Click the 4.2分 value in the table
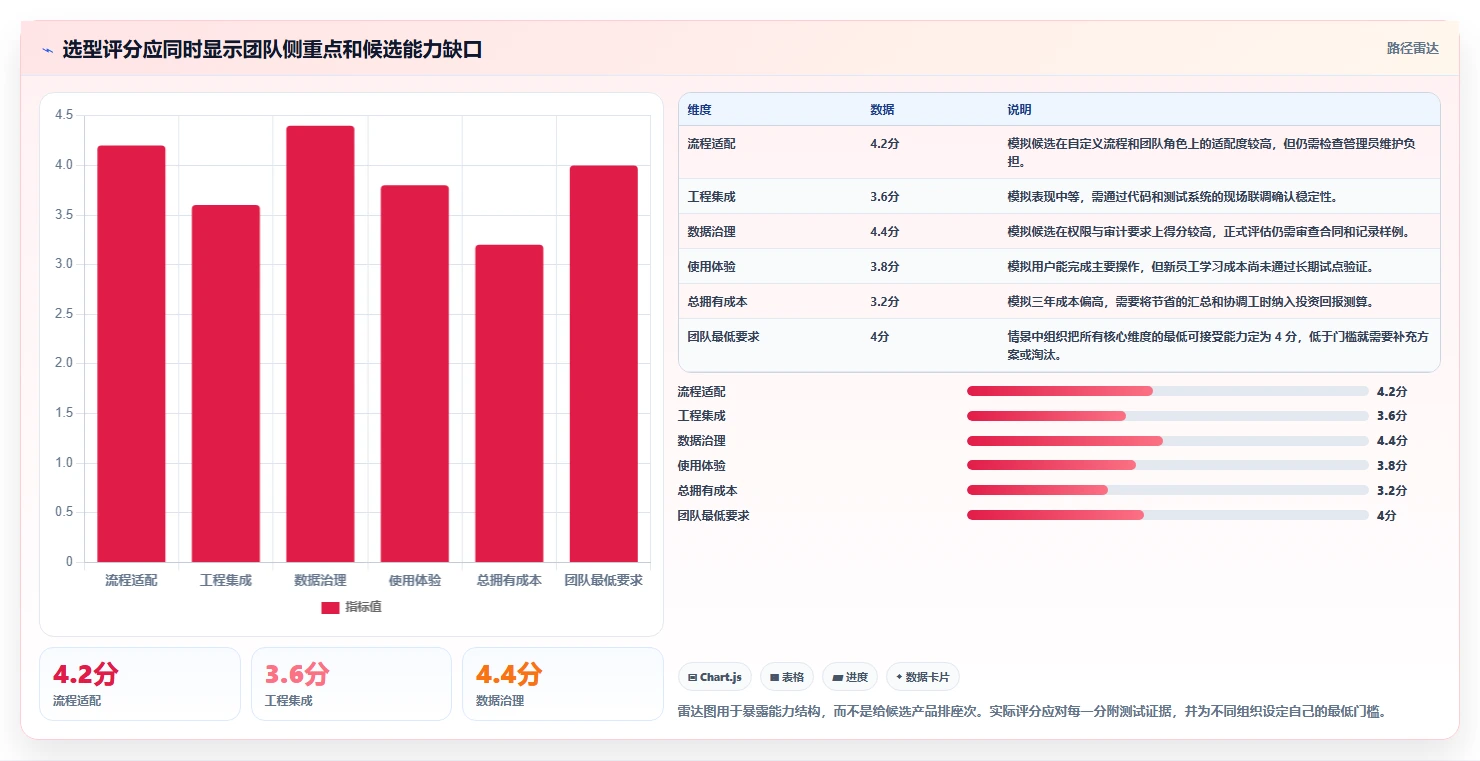This screenshot has width=1480, height=761. [x=884, y=144]
